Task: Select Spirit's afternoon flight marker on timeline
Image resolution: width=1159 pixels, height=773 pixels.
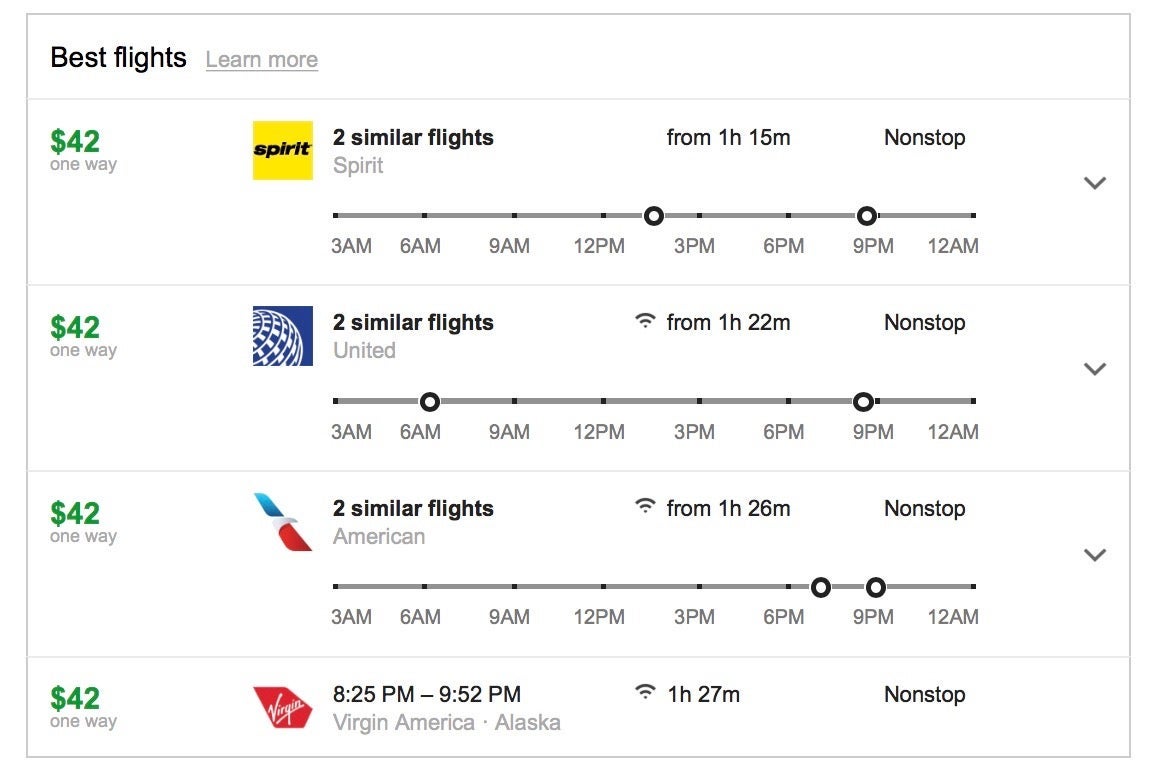Action: tap(653, 215)
